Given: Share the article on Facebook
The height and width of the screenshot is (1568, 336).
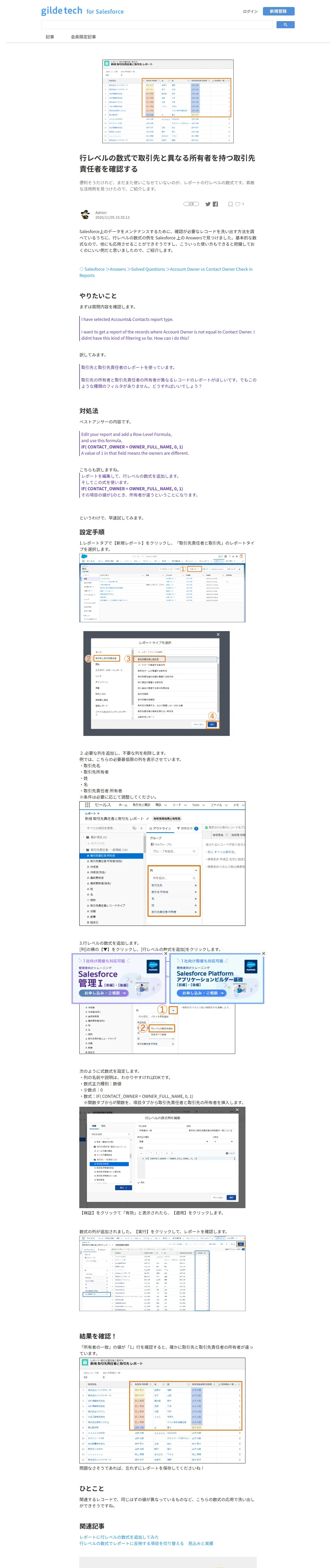Looking at the screenshot, I should tap(215, 204).
